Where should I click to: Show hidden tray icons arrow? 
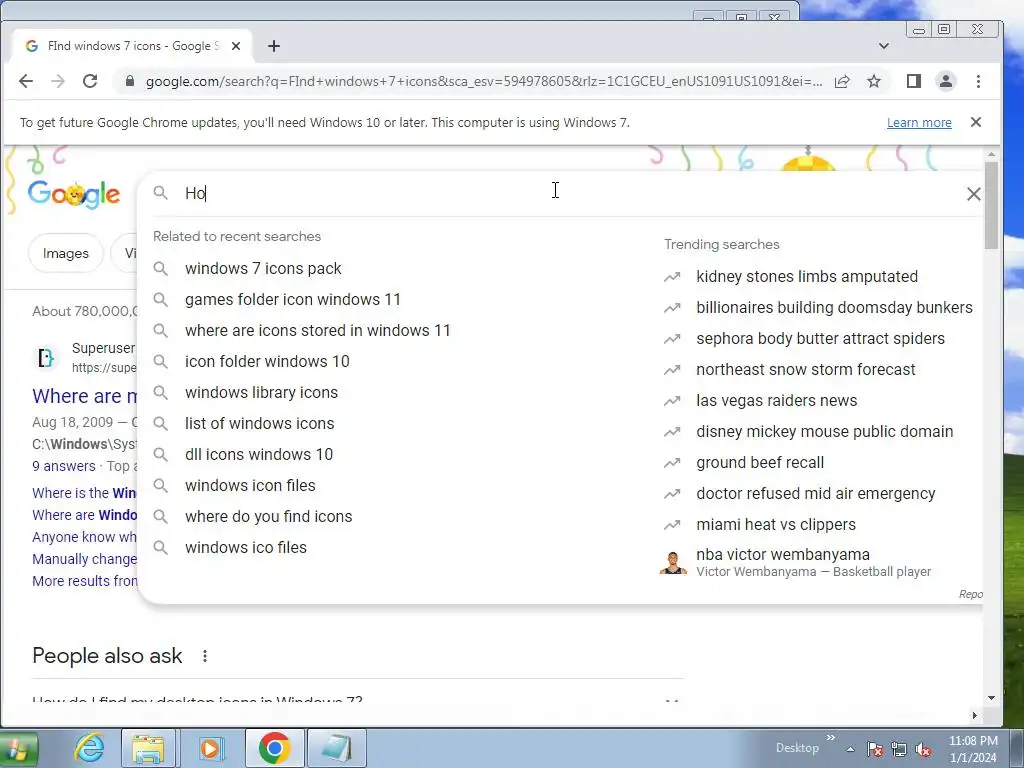pos(850,749)
